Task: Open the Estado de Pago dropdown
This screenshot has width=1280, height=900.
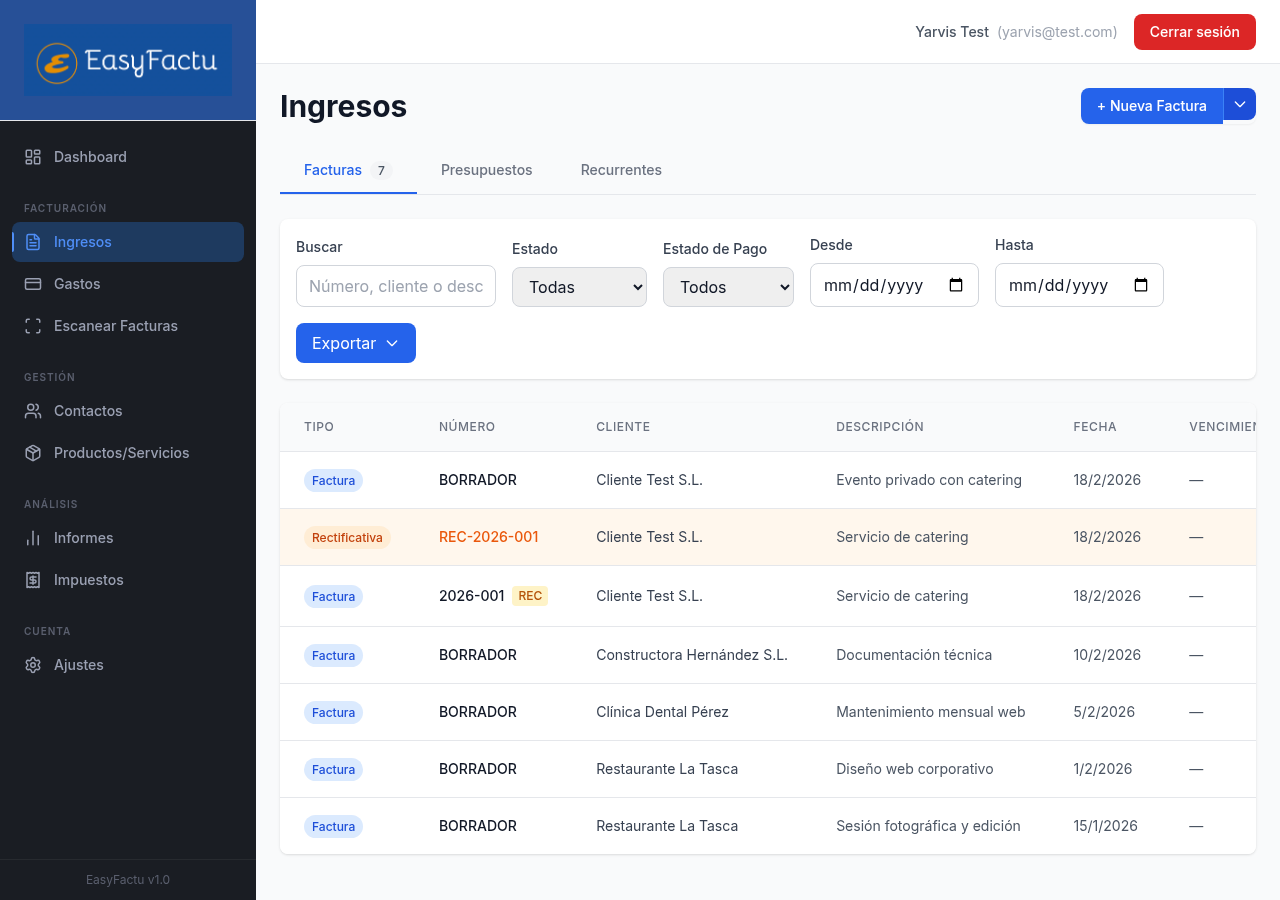Action: click(x=728, y=287)
